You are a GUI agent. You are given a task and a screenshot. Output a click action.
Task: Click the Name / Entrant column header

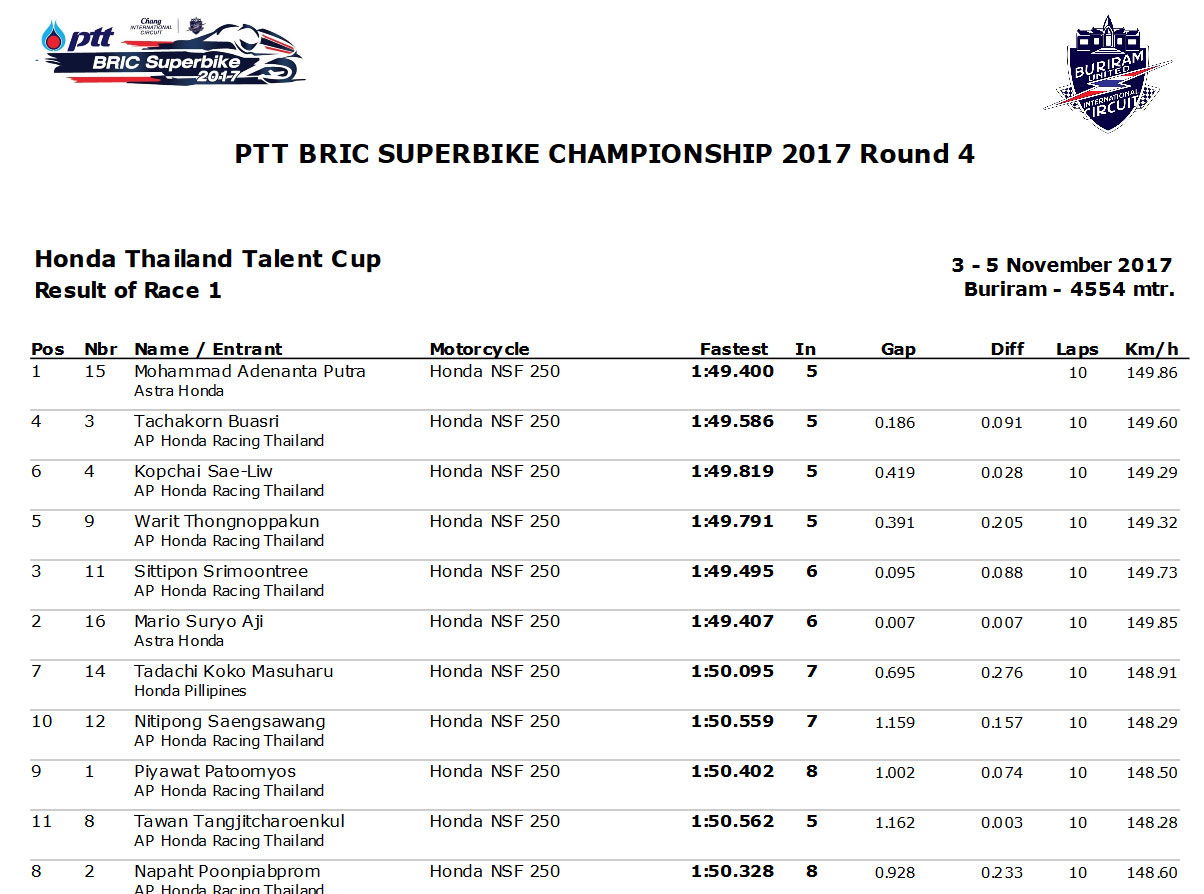click(x=208, y=349)
